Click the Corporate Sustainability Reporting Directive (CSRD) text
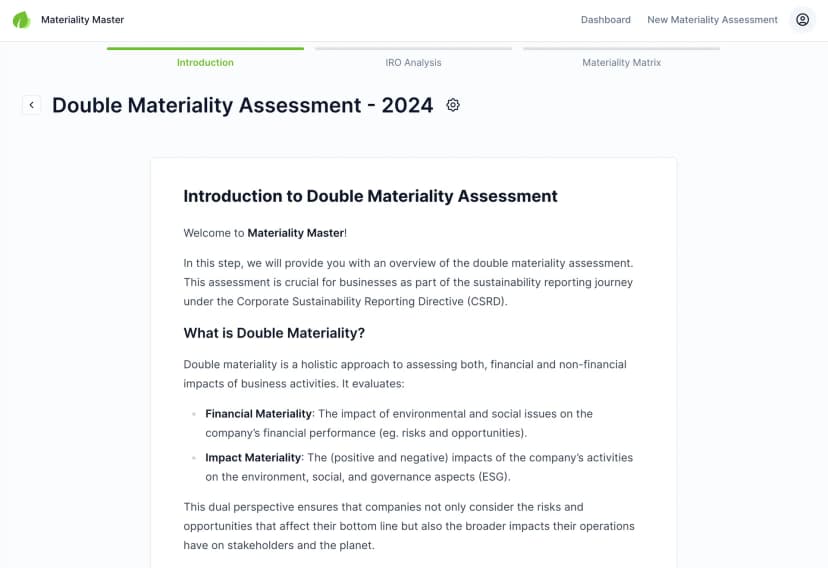Image resolution: width=828 pixels, height=568 pixels. [371, 301]
